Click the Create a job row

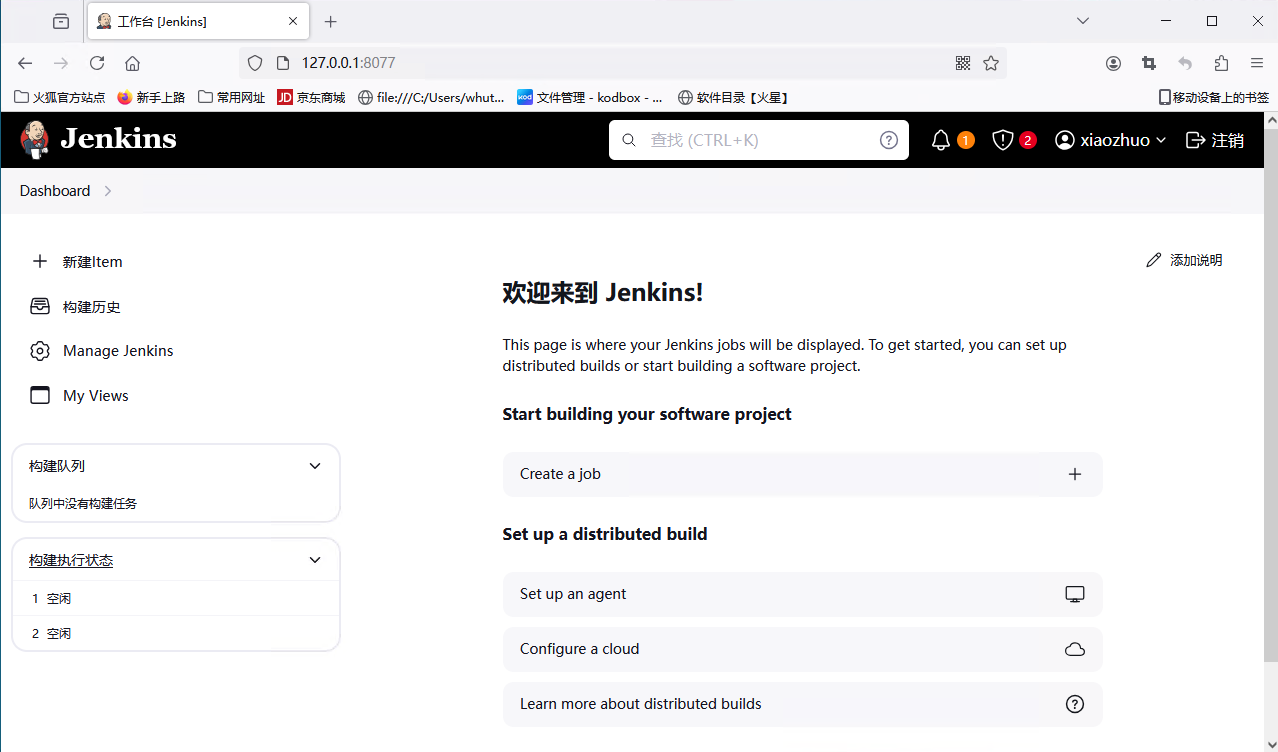point(802,474)
